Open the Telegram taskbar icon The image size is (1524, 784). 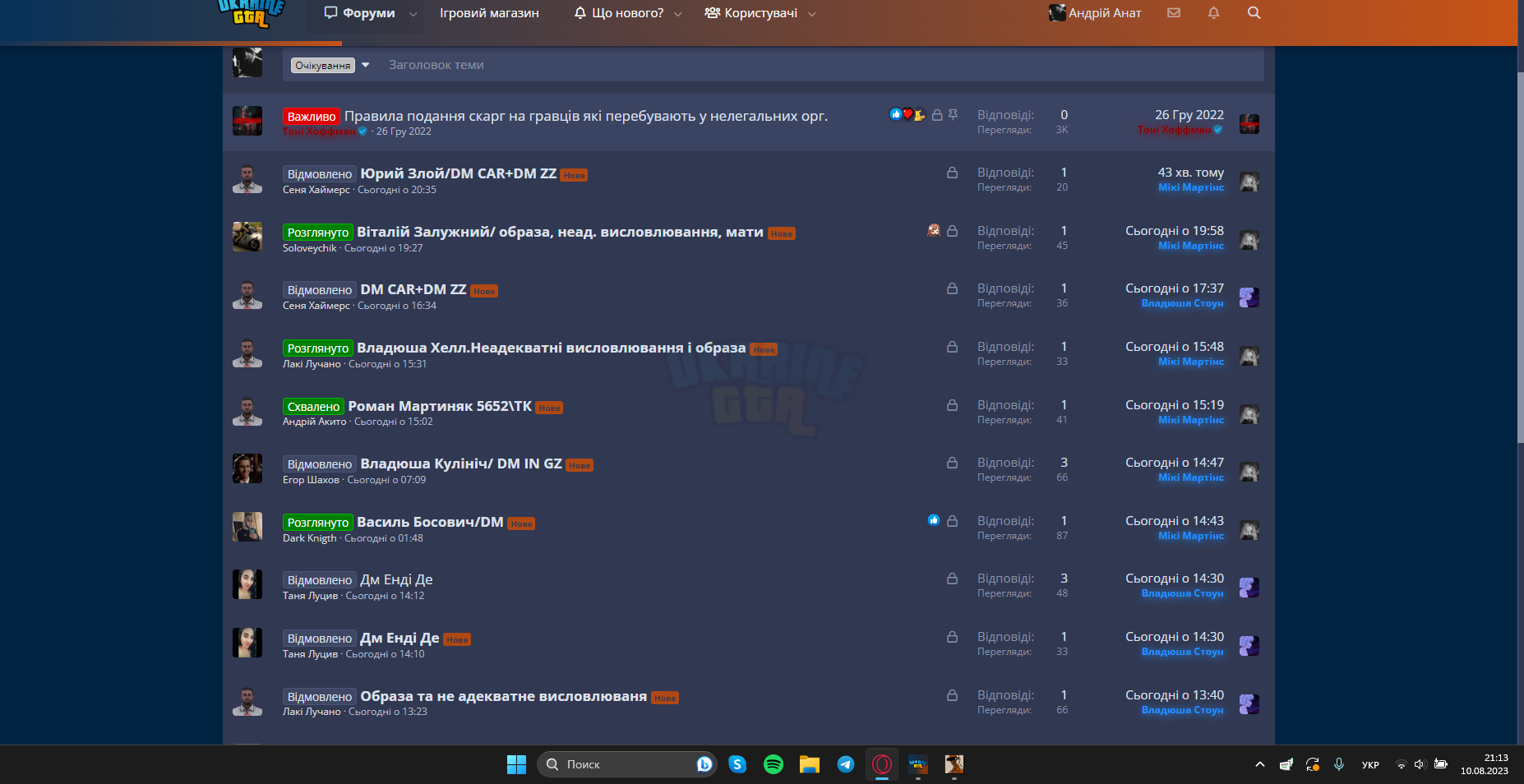(x=846, y=764)
